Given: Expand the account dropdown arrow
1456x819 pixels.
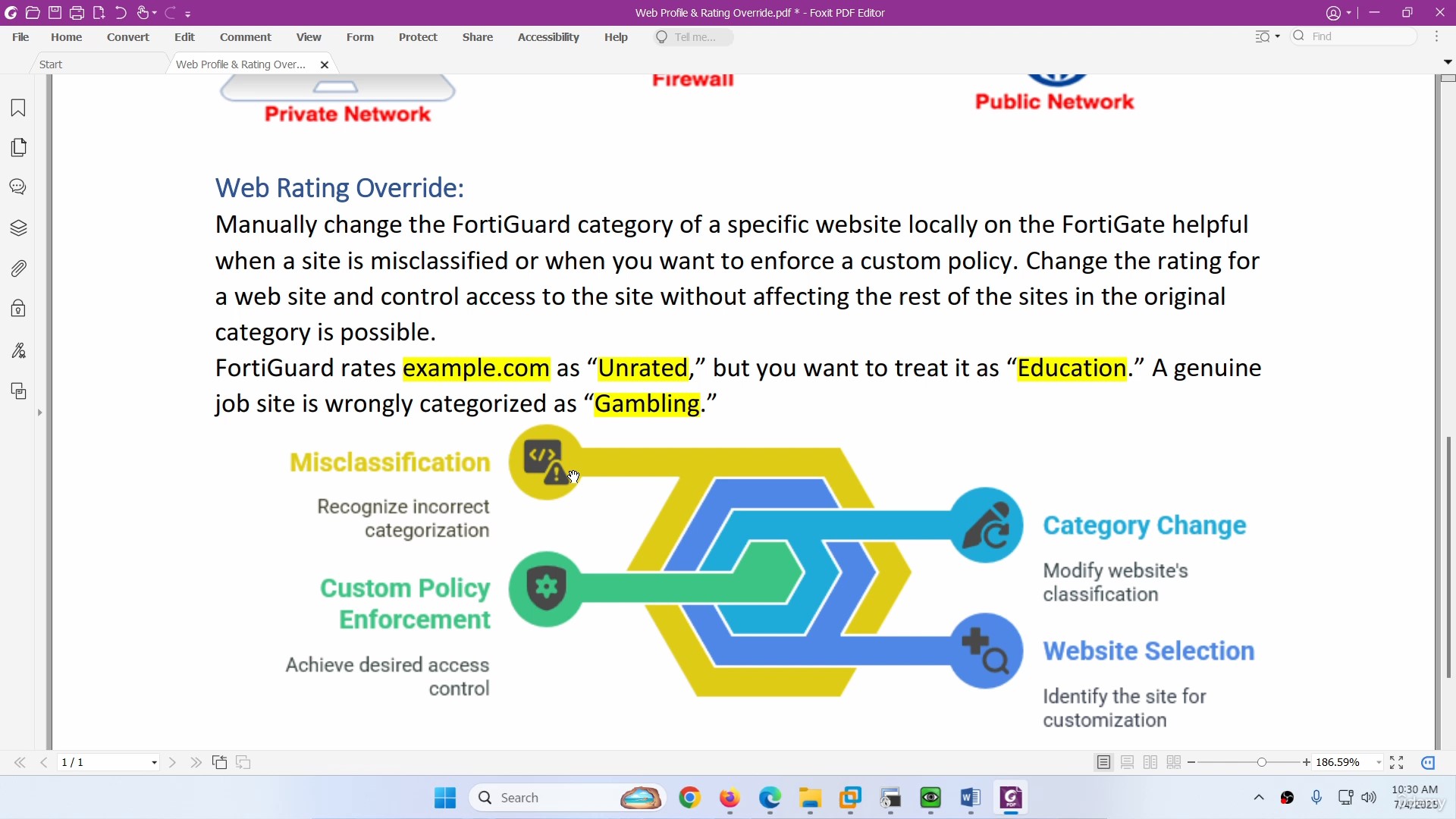Looking at the screenshot, I should [1349, 13].
